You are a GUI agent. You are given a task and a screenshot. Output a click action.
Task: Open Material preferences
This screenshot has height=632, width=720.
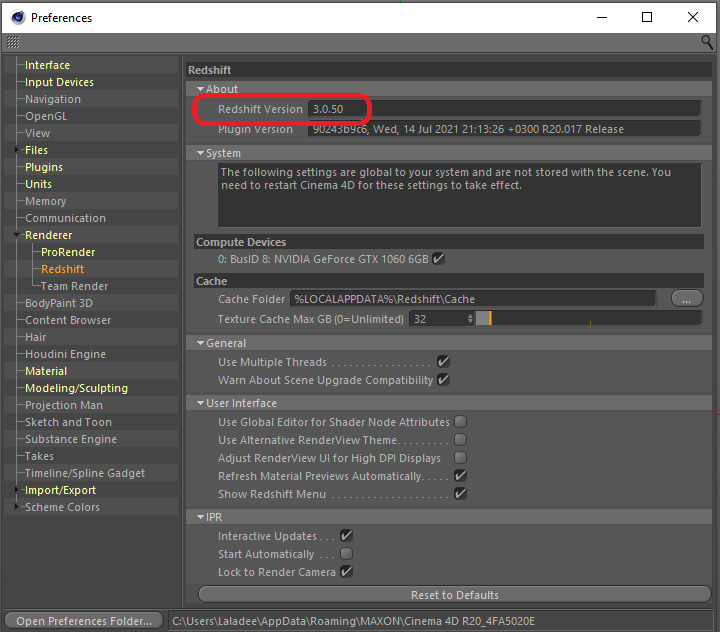pyautogui.click(x=46, y=371)
